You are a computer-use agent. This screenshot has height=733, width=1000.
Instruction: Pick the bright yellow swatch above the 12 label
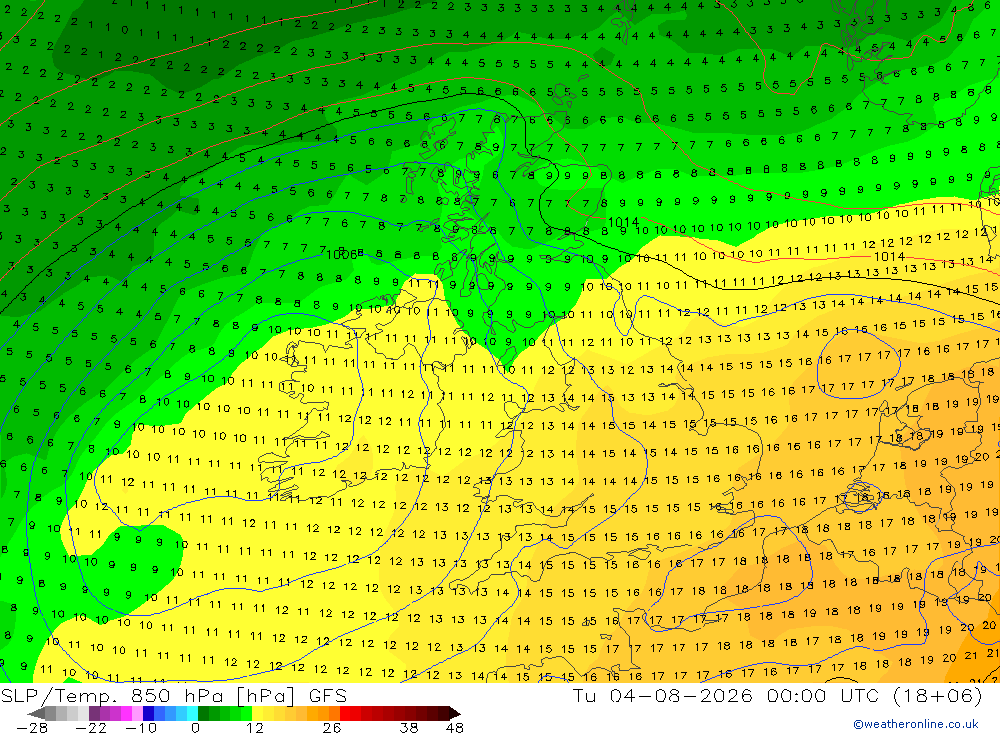coord(258,713)
